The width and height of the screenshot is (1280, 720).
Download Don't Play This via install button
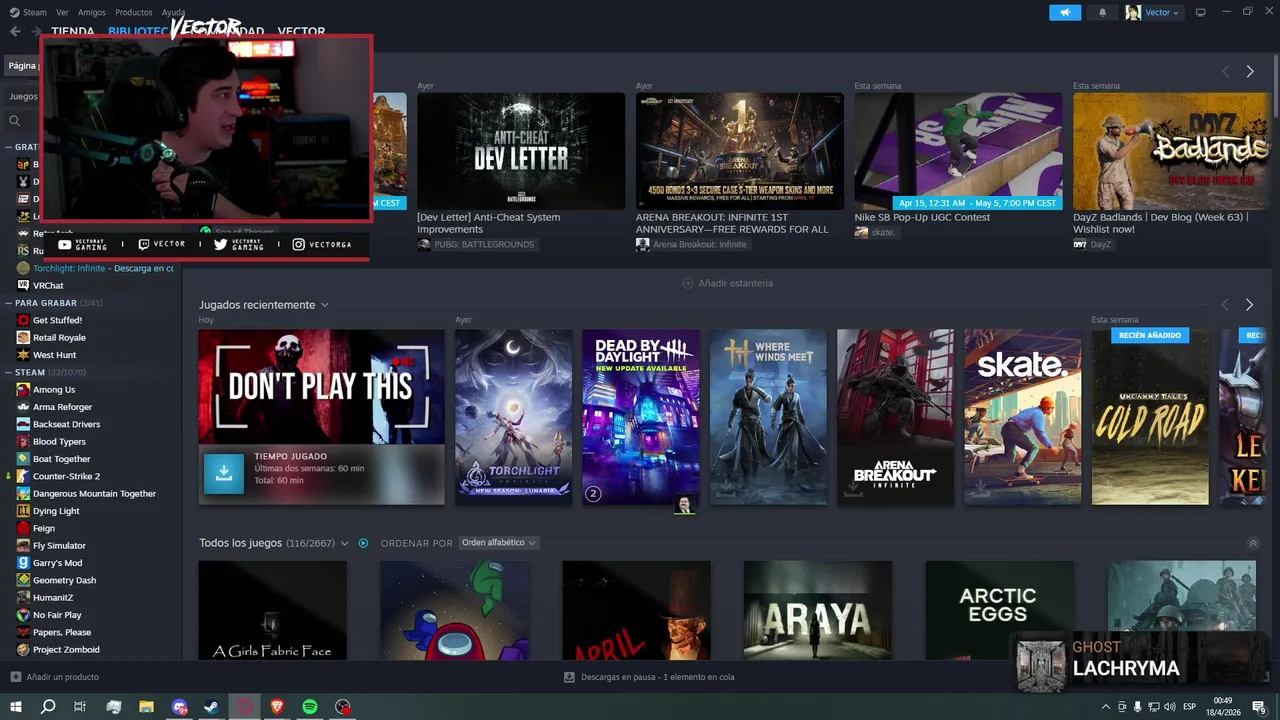tap(224, 473)
